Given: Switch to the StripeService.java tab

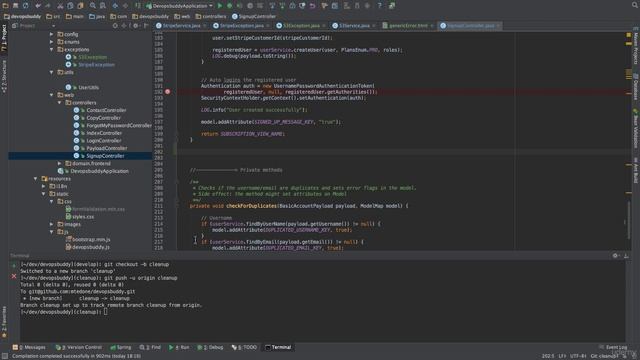Looking at the screenshot, I should coord(181,26).
